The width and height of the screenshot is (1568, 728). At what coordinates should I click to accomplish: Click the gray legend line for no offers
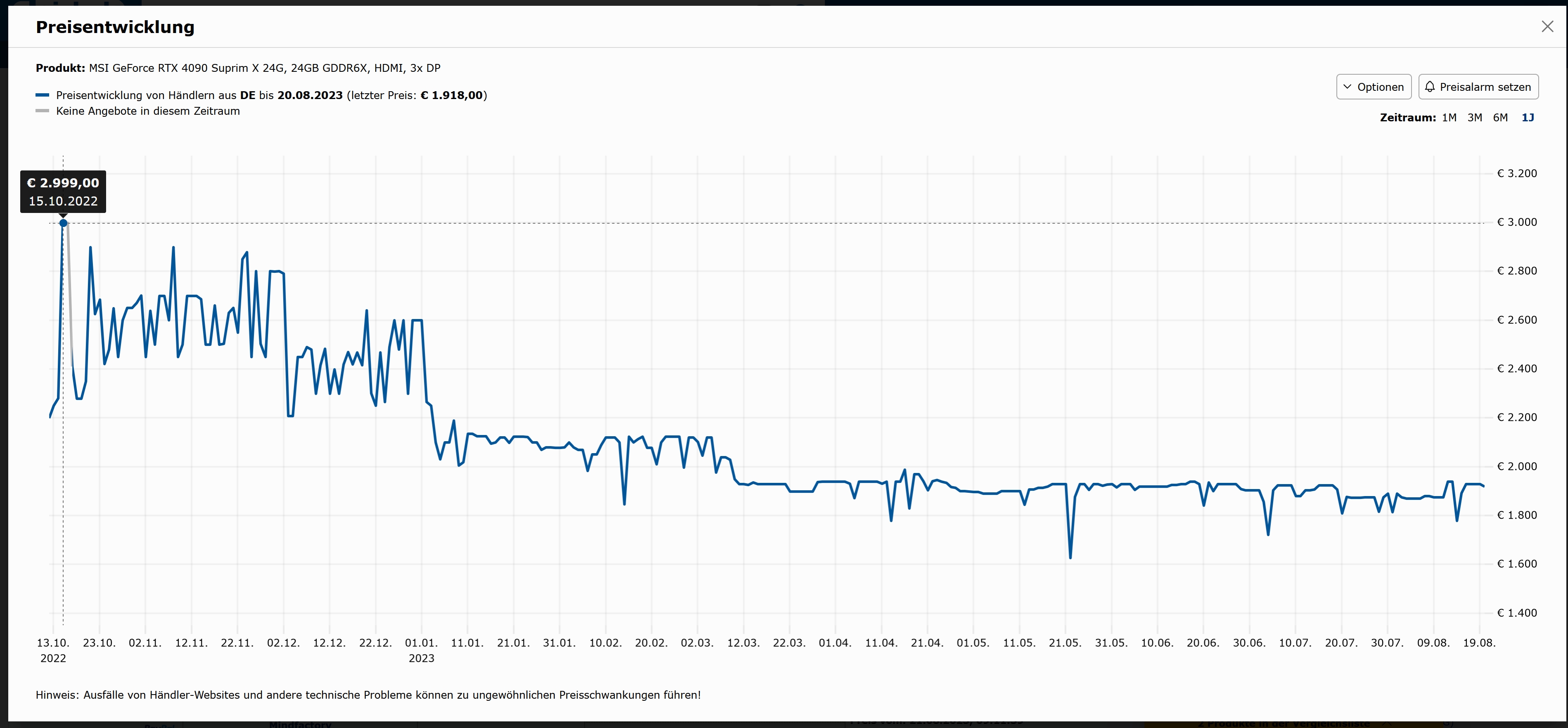tap(42, 111)
